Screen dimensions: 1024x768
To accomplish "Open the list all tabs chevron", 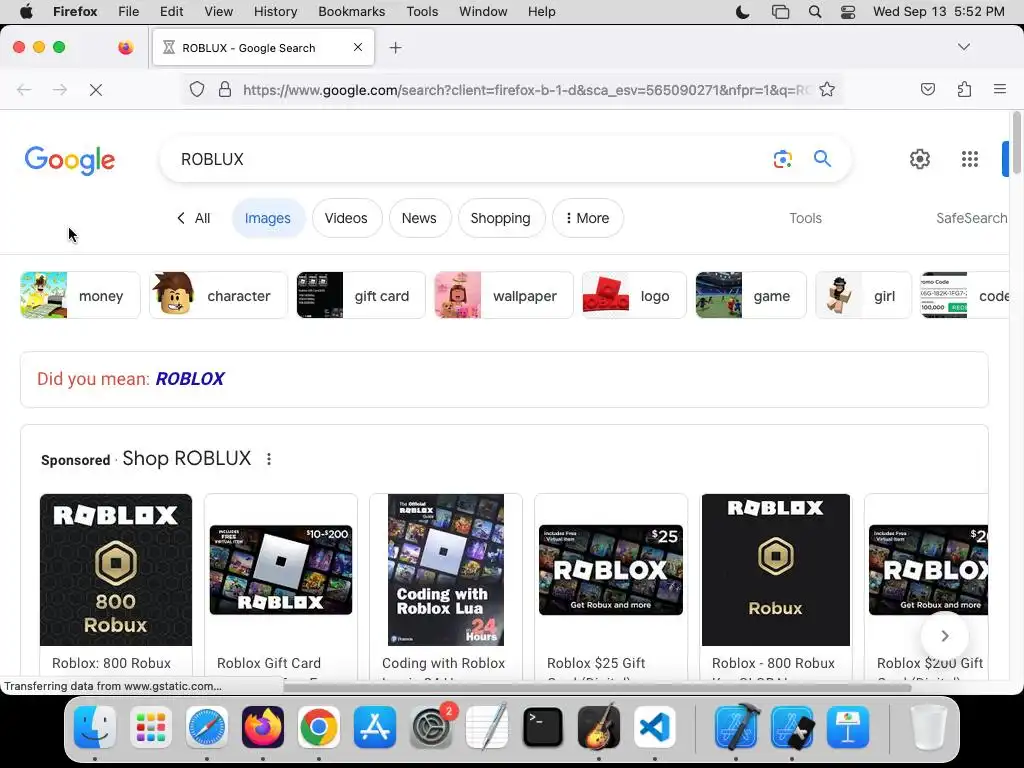I will point(963,47).
